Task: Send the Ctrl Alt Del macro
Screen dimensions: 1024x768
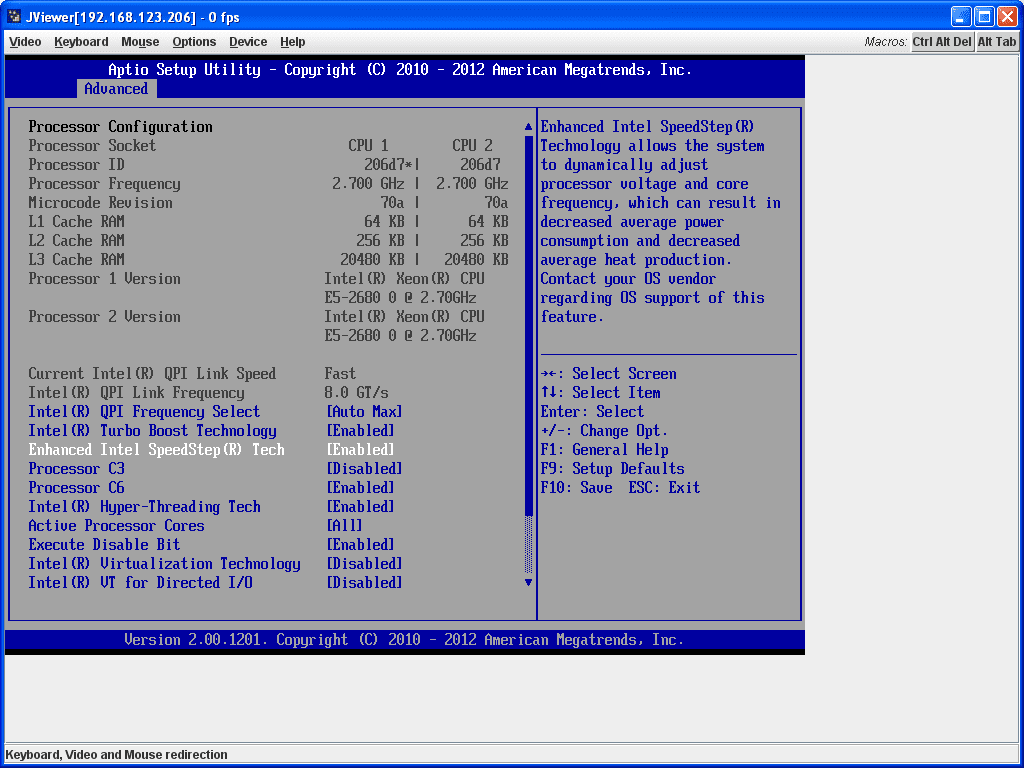Action: pos(942,42)
